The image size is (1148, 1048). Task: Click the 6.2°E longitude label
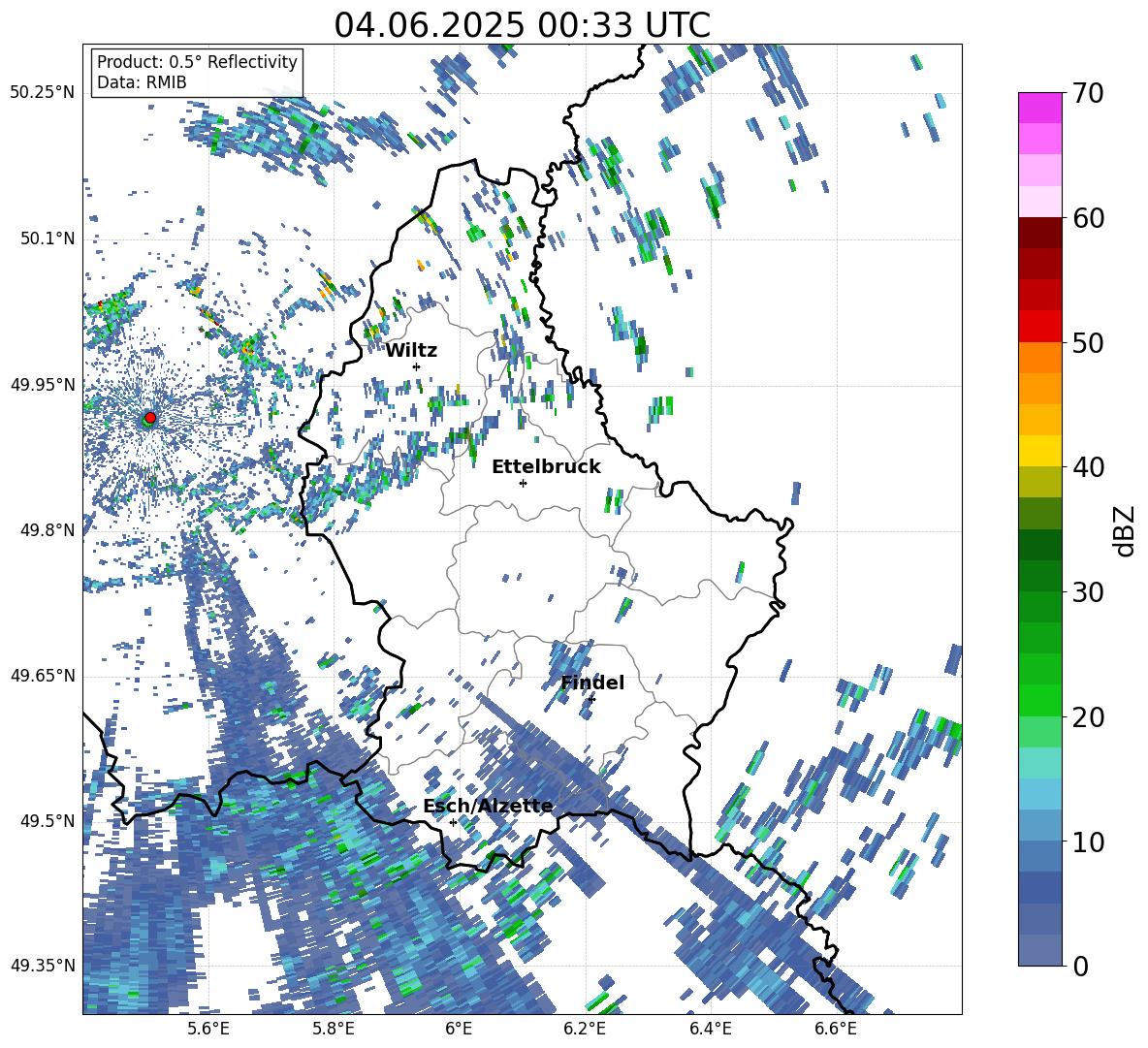tap(585, 1029)
